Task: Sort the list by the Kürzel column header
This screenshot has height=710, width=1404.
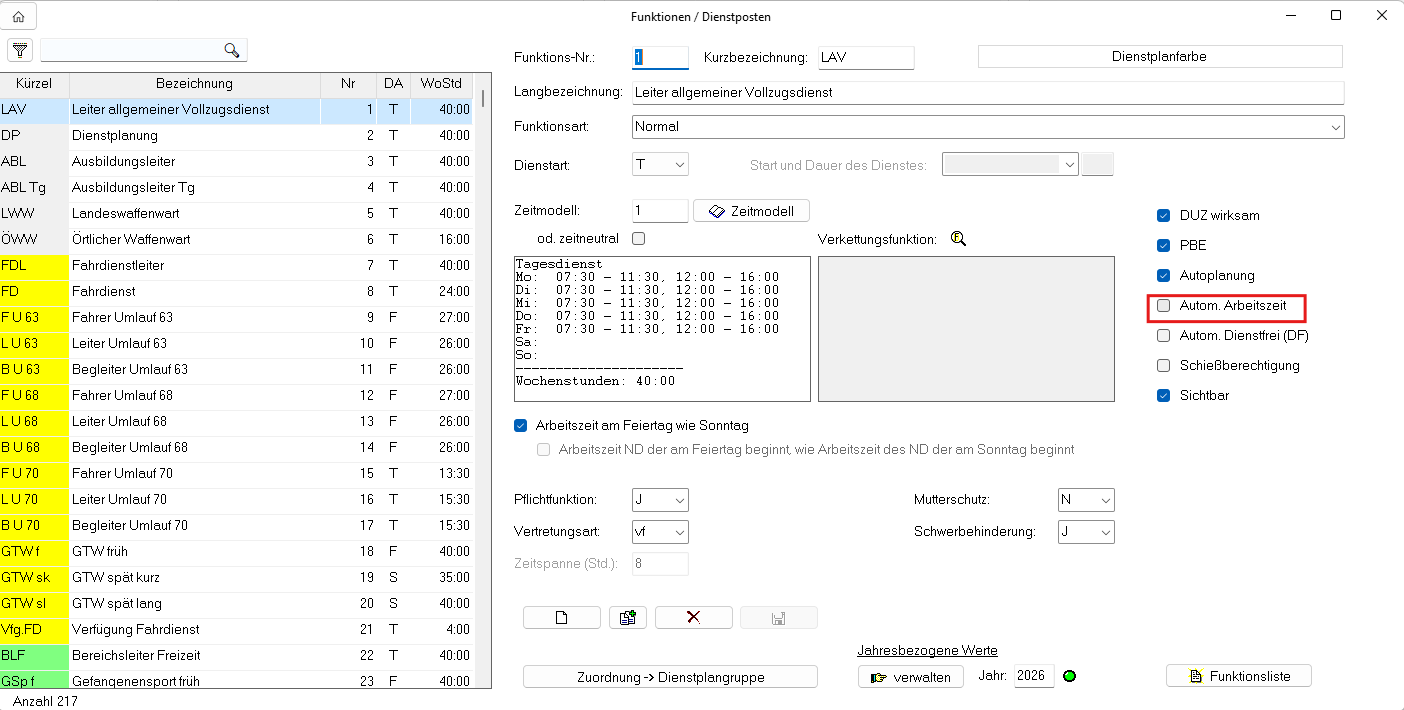Action: (x=35, y=84)
